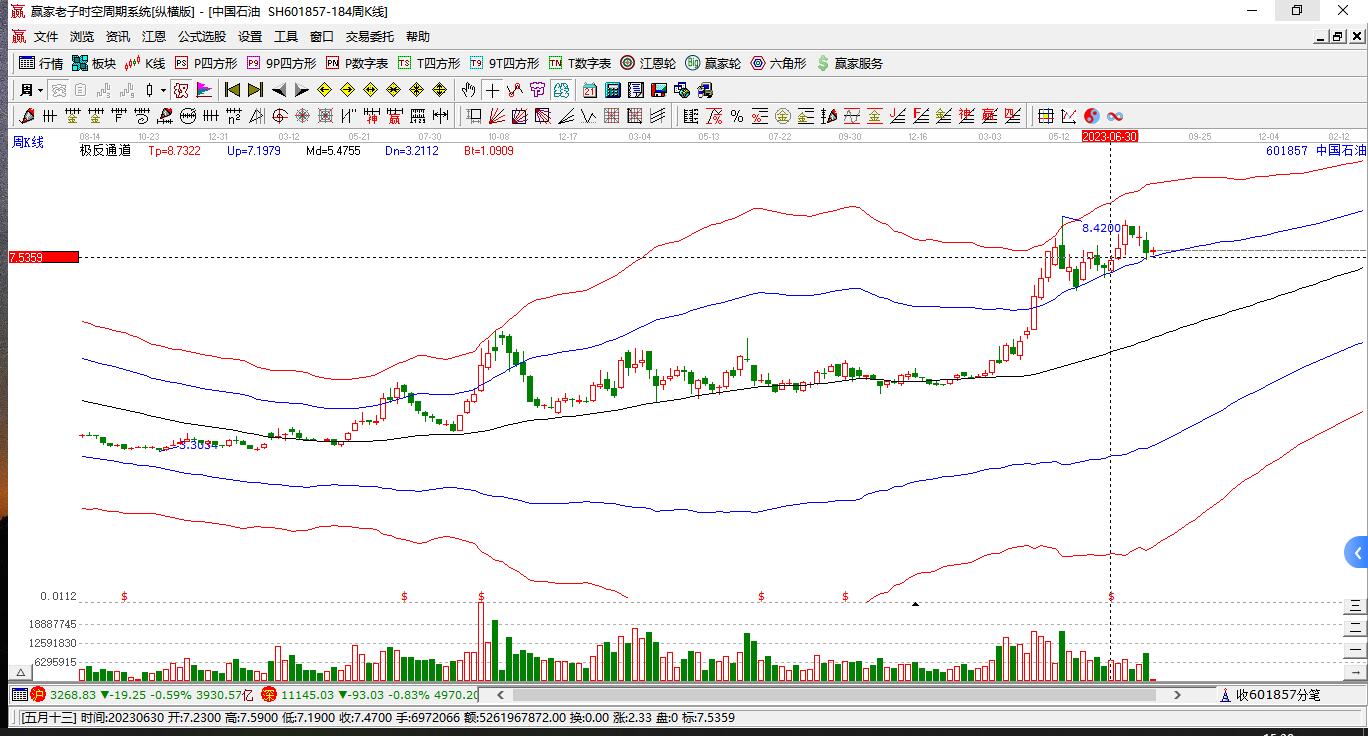The width and height of the screenshot is (1368, 736).
Task: Open the P数字表 tool
Action: click(x=357, y=63)
